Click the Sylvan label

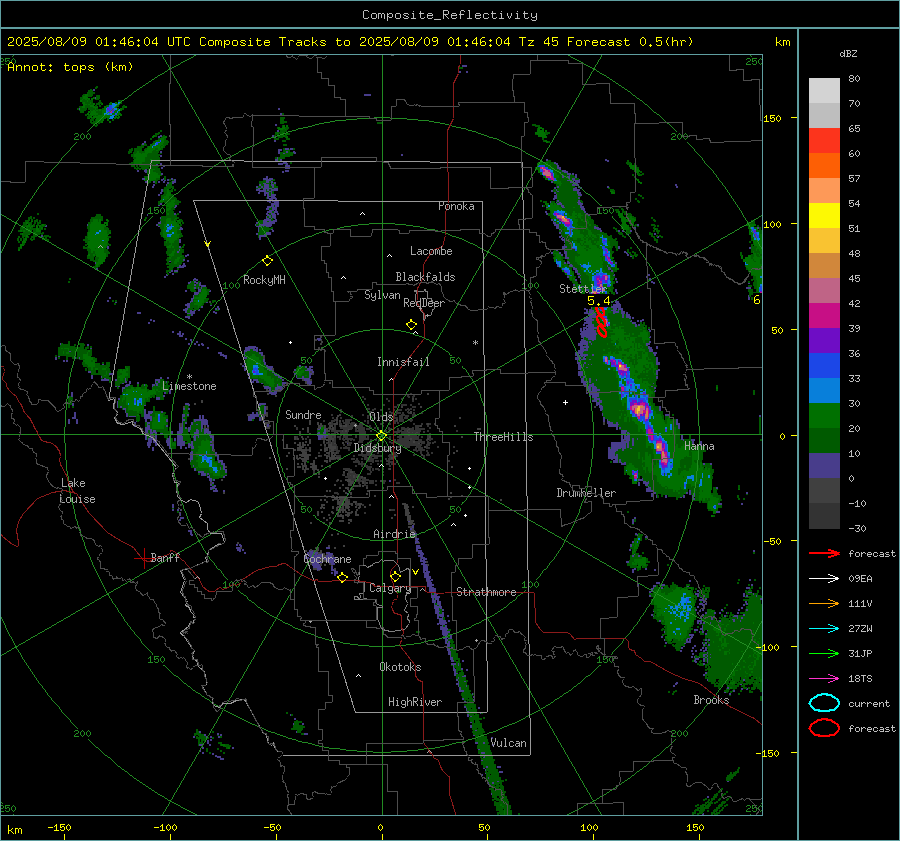pos(382,295)
